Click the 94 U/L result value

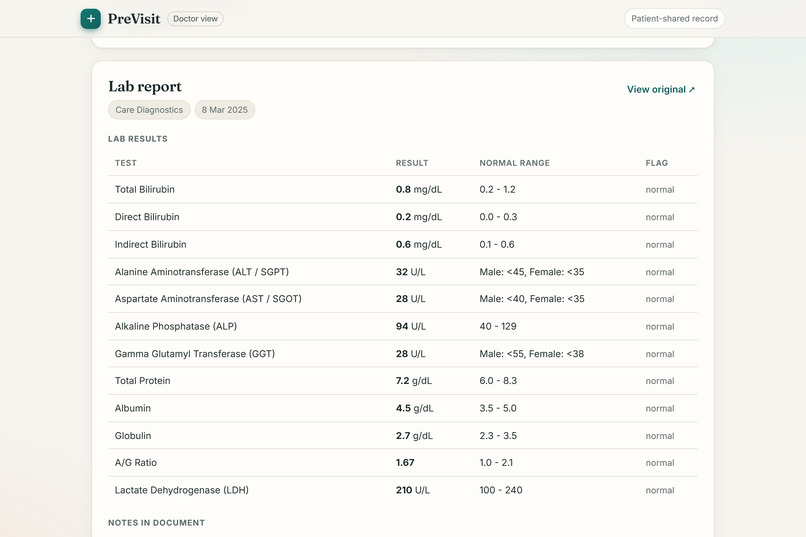point(411,326)
